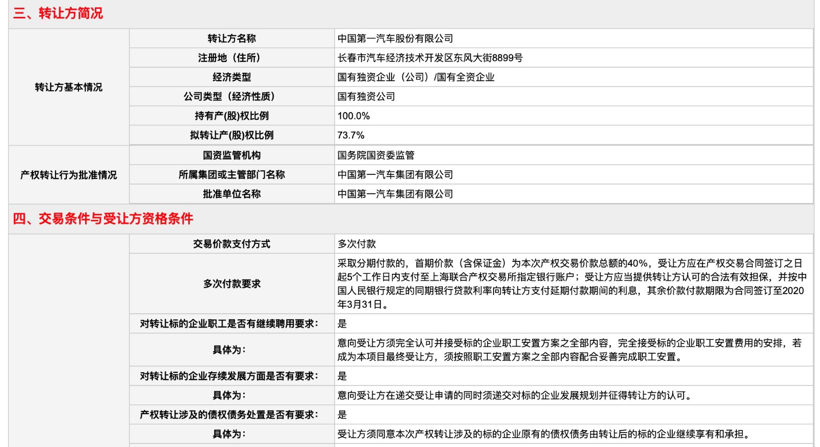Click 具体为 label beside 债权债务 text
820x447 pixels.
tap(229, 434)
